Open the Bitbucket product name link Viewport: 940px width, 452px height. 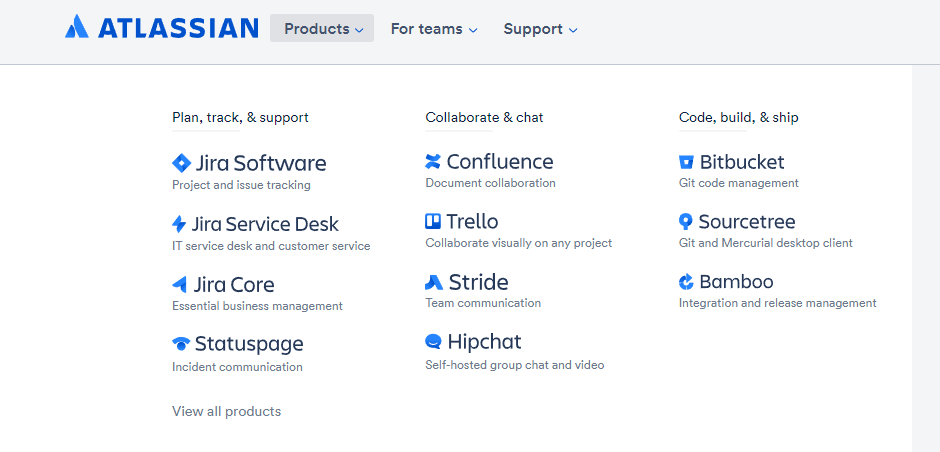742,162
